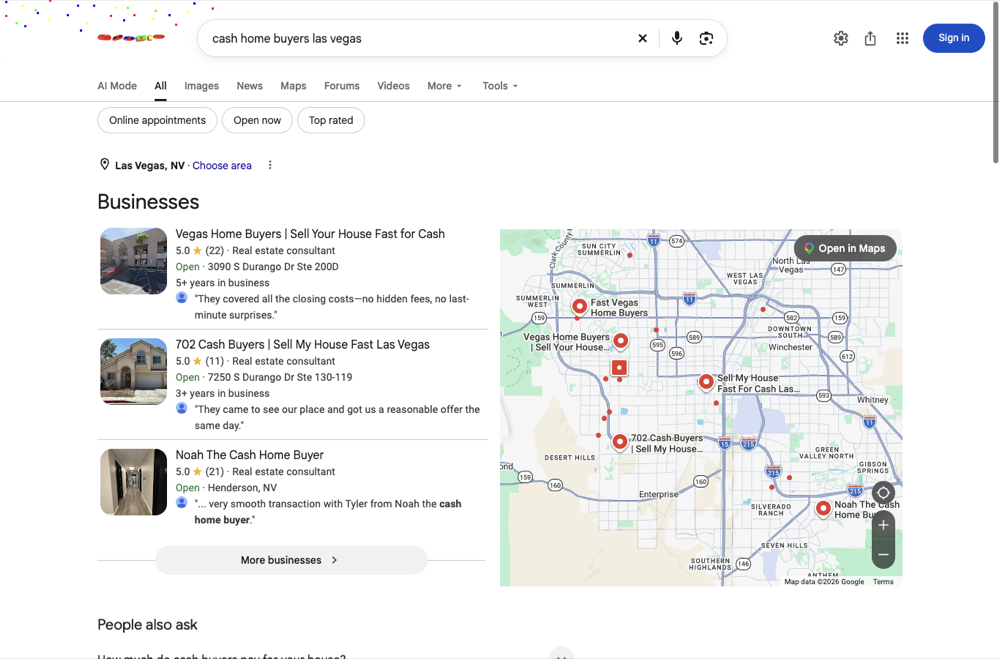Click reviewer avatar under 702 Cash Buyers

(182, 408)
